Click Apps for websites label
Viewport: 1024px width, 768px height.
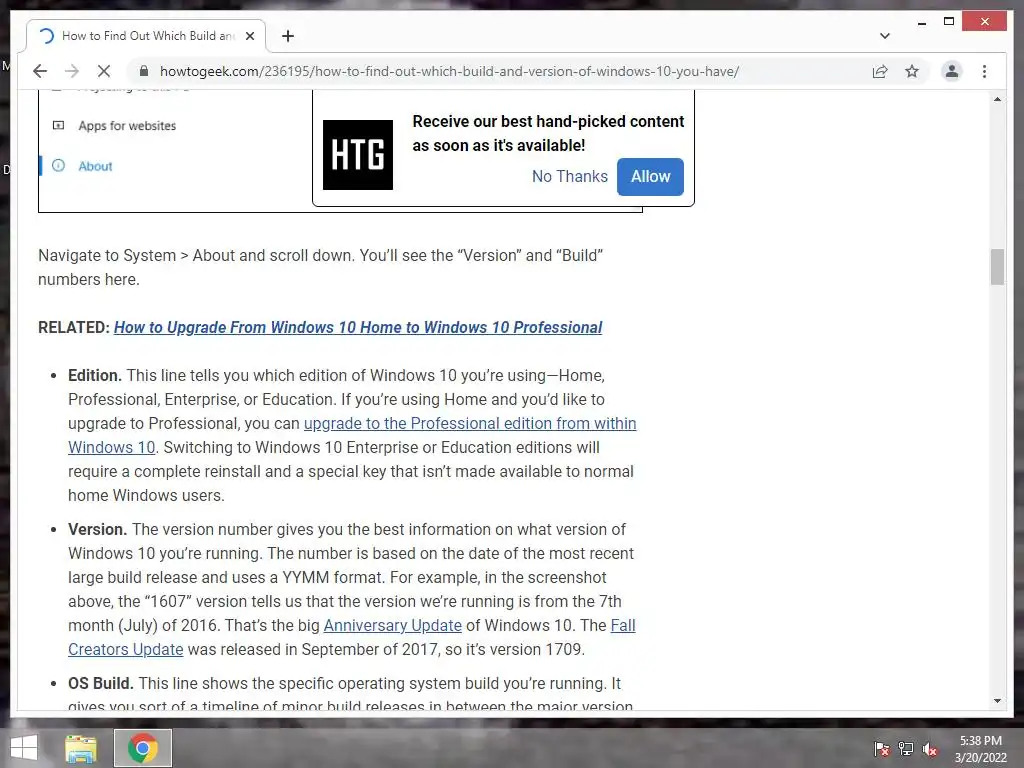(127, 125)
